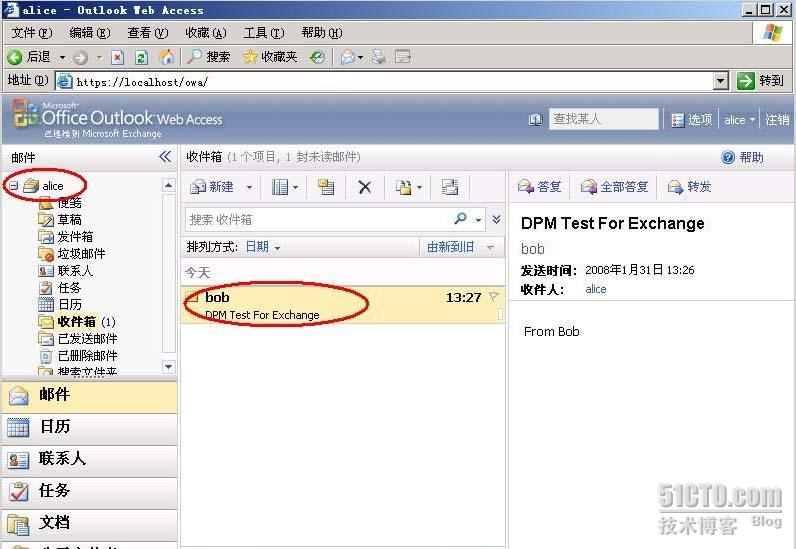Click the Go (转到) button
The image size is (796, 549).
tap(760, 81)
